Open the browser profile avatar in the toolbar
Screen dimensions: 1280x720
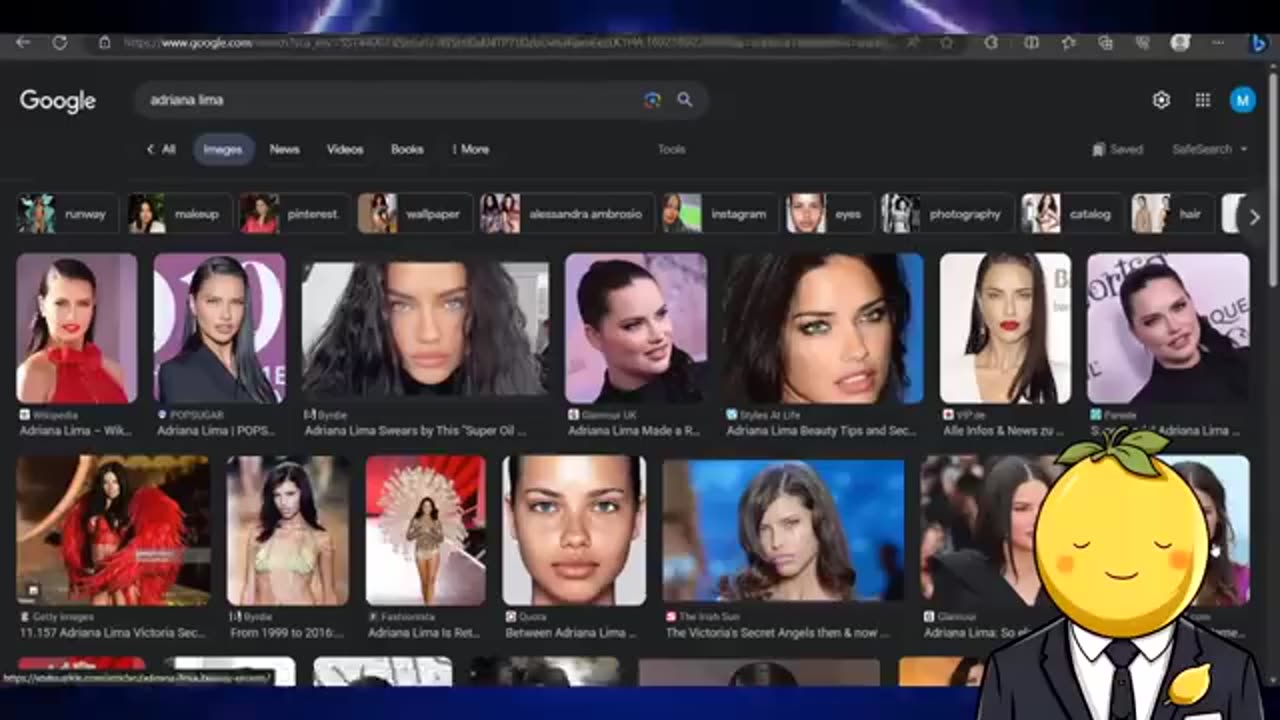tap(1180, 43)
